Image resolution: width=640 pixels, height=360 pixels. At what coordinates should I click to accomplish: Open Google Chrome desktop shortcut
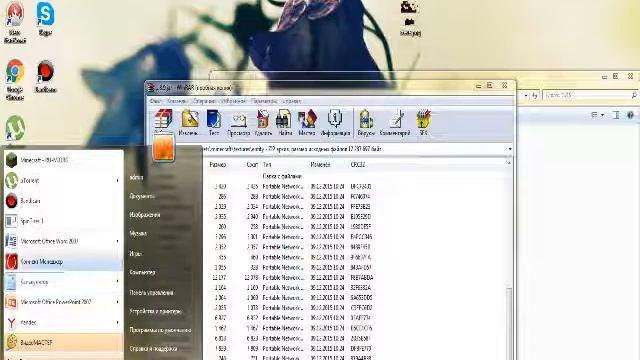[15, 80]
